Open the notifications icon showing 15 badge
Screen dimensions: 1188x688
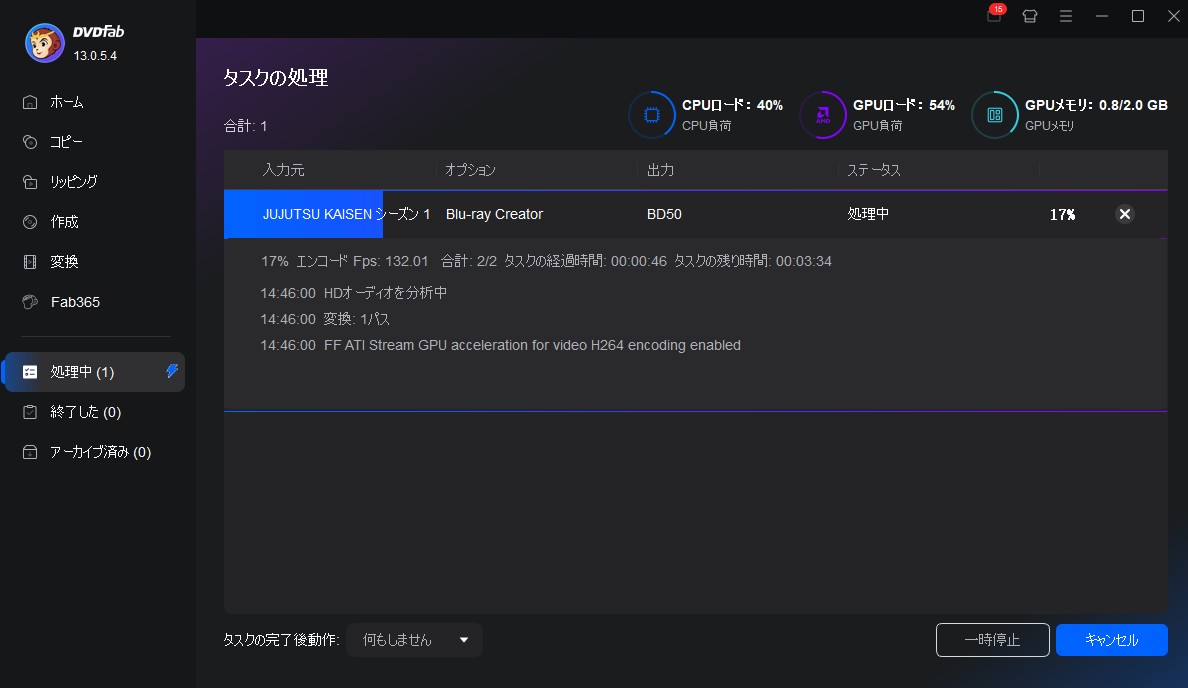[x=992, y=16]
